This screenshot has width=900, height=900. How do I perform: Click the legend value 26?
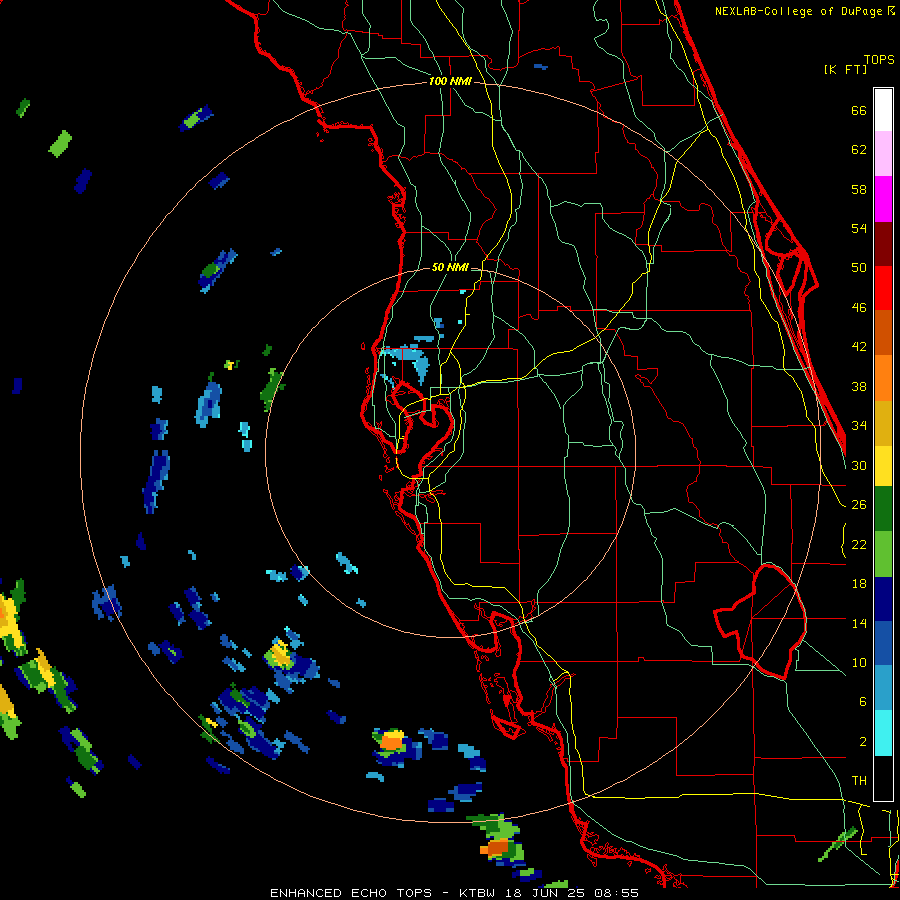point(859,505)
